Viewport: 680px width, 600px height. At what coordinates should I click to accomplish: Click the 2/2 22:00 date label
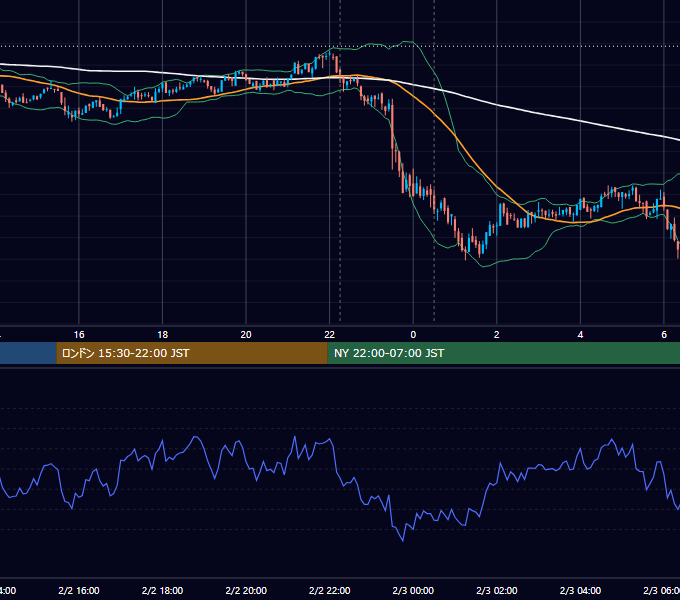pos(330,590)
